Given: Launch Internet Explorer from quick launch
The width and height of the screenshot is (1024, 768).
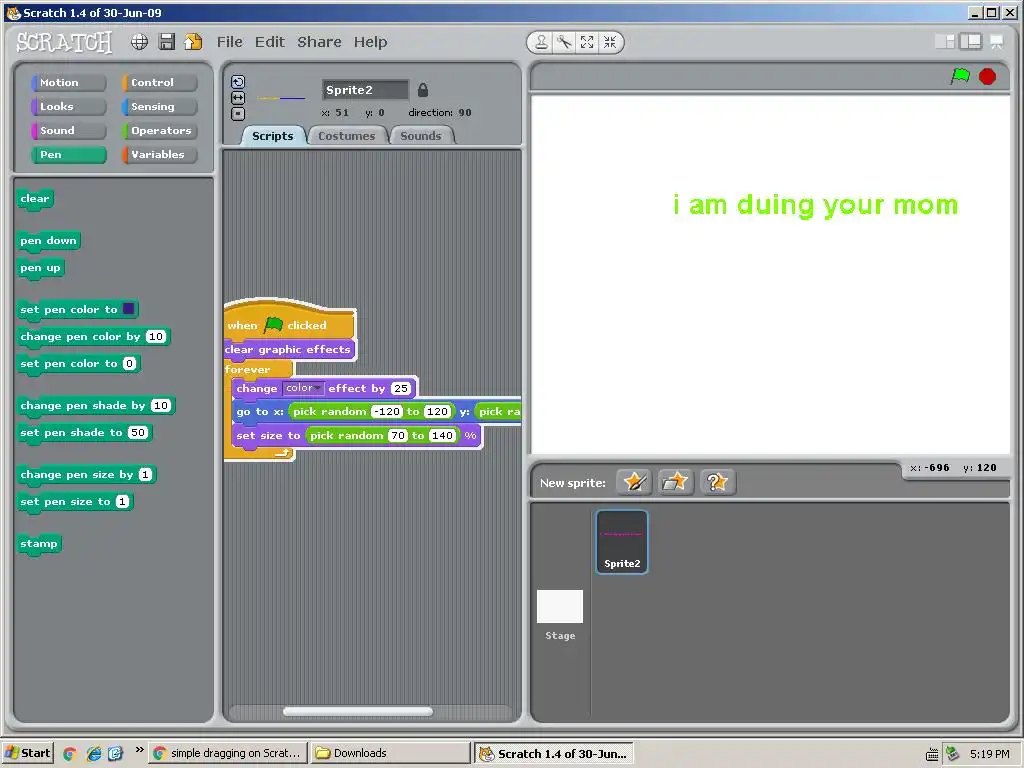Looking at the screenshot, I should click(x=93, y=754).
